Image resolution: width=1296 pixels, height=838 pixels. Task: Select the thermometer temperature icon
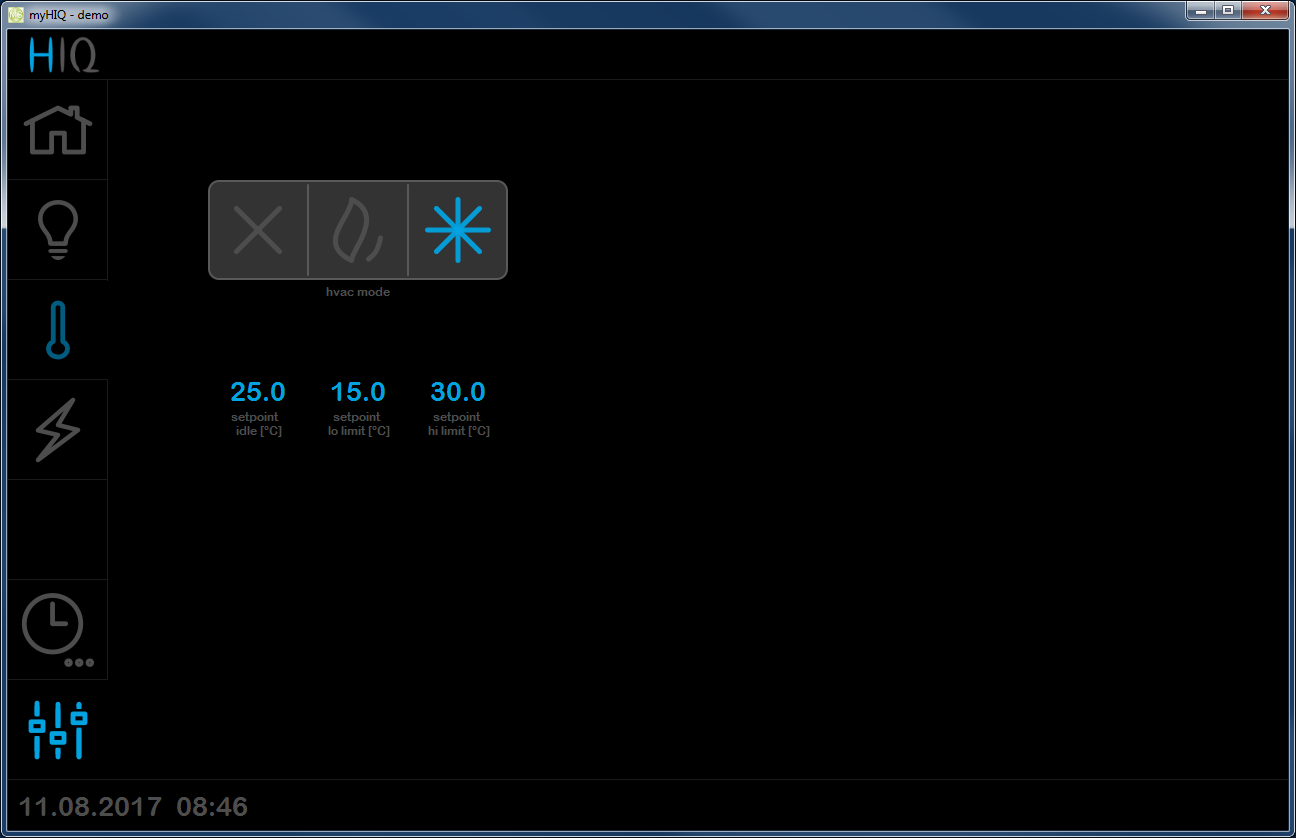click(57, 330)
